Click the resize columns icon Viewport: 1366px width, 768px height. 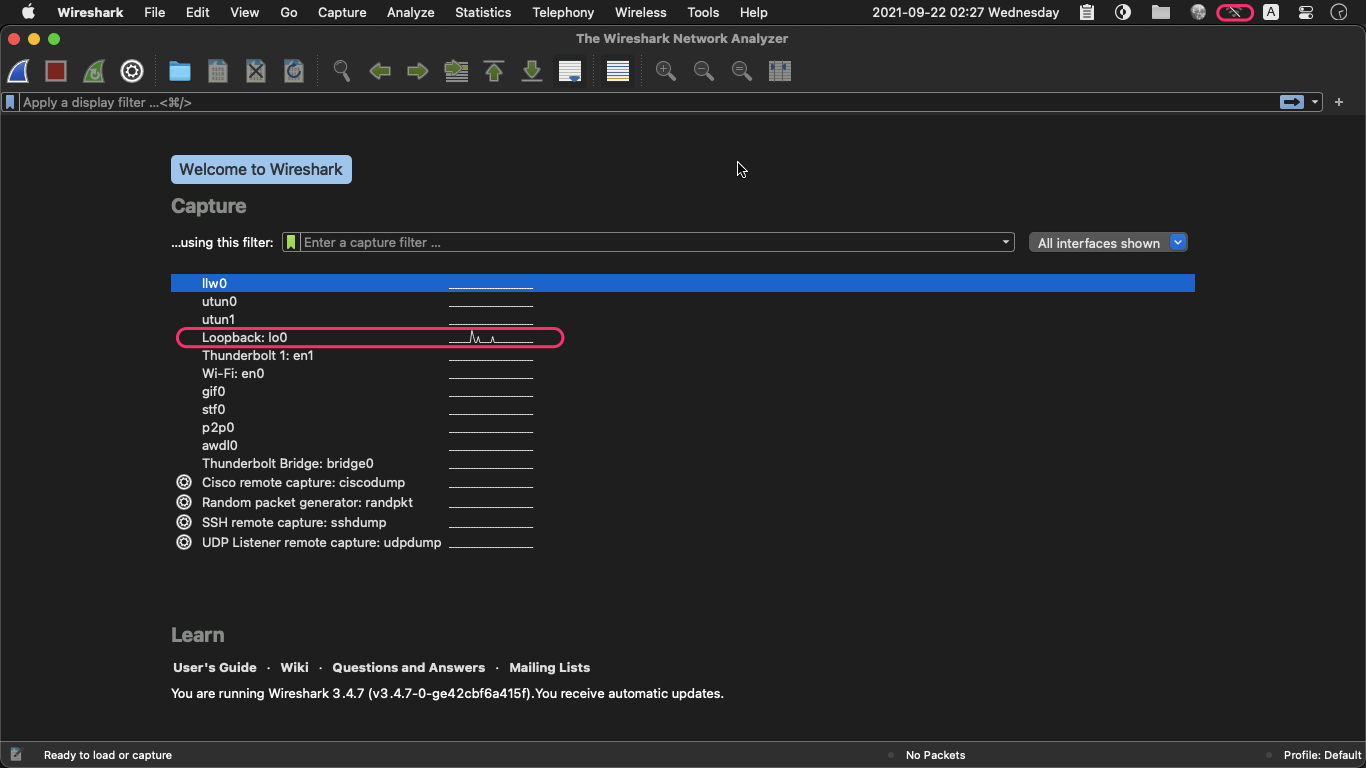pyautogui.click(x=780, y=71)
